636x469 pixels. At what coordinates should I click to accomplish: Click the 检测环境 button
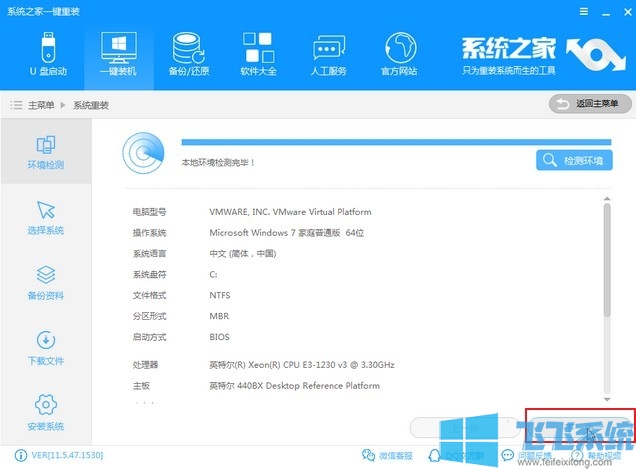point(574,160)
